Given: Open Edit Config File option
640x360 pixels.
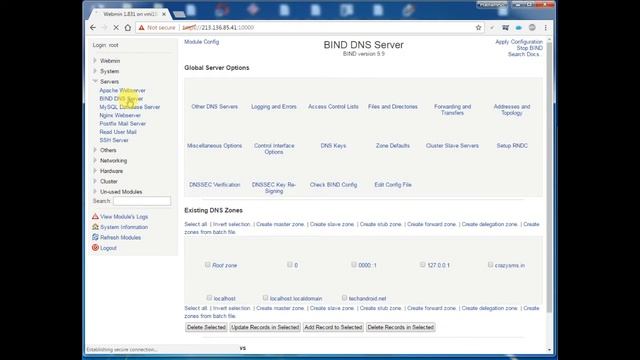Looking at the screenshot, I should [x=393, y=185].
